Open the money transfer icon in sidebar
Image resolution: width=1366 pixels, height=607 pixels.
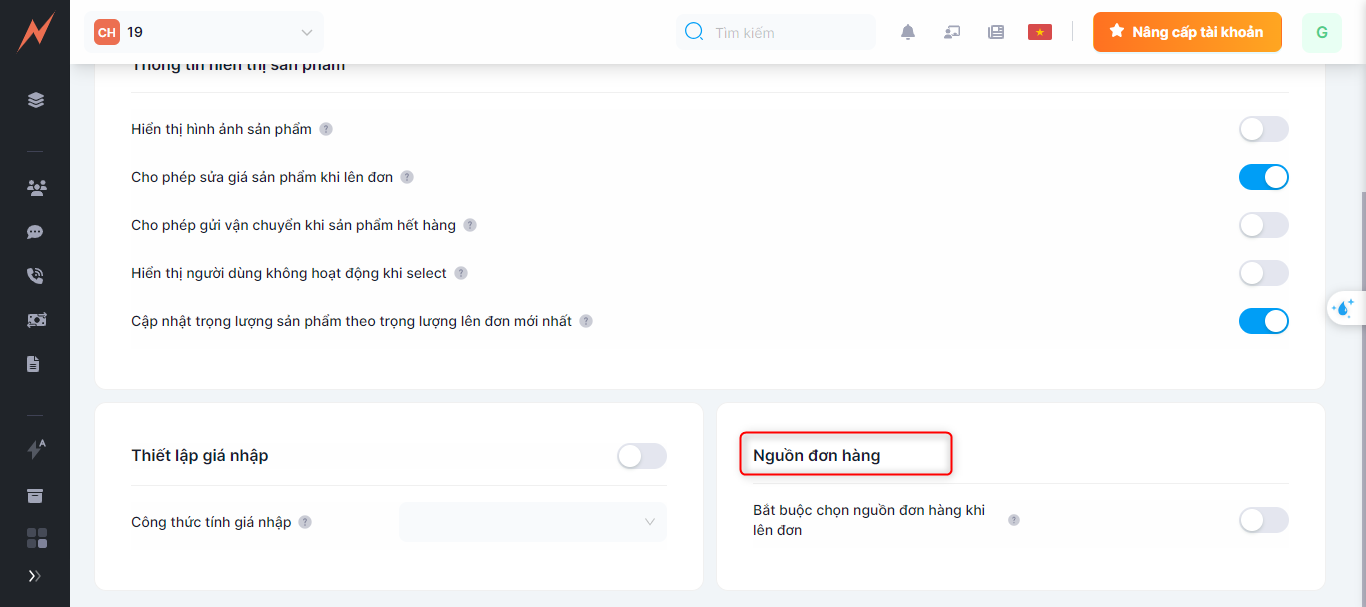(x=36, y=320)
